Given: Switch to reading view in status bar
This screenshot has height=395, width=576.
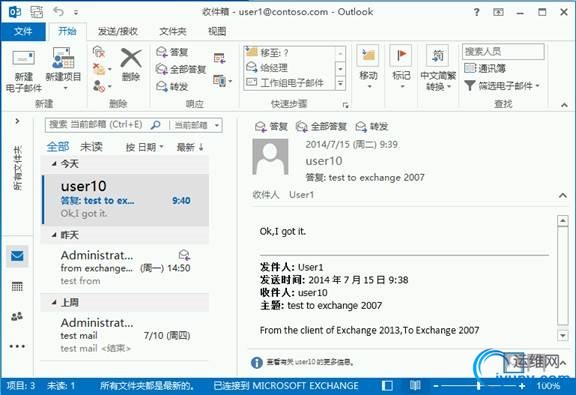Looking at the screenshot, I should point(415,385).
